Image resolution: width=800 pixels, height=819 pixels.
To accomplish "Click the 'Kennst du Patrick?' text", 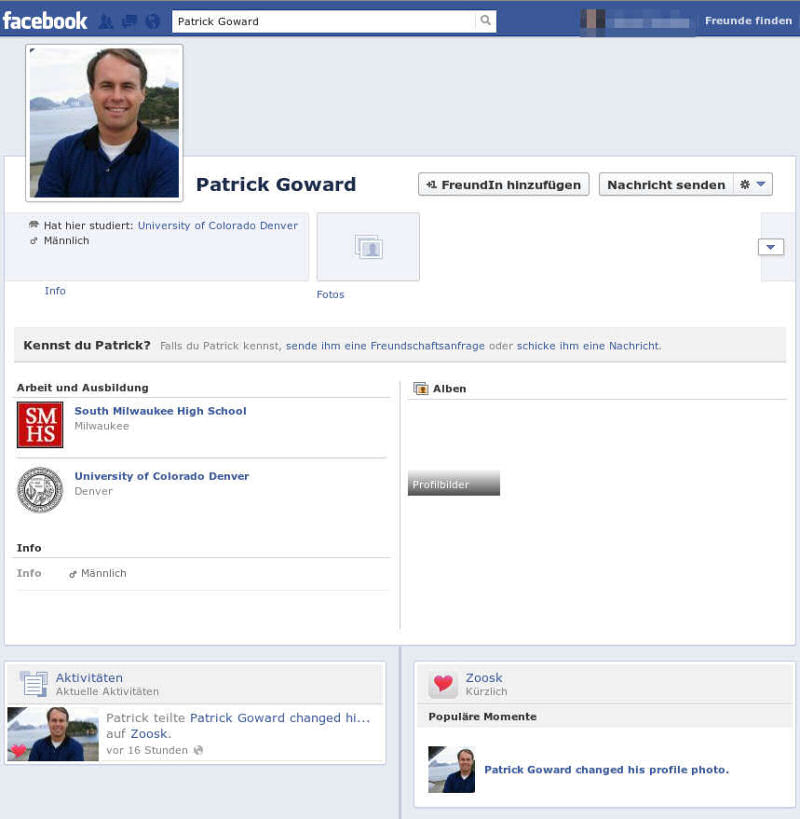I will point(87,345).
